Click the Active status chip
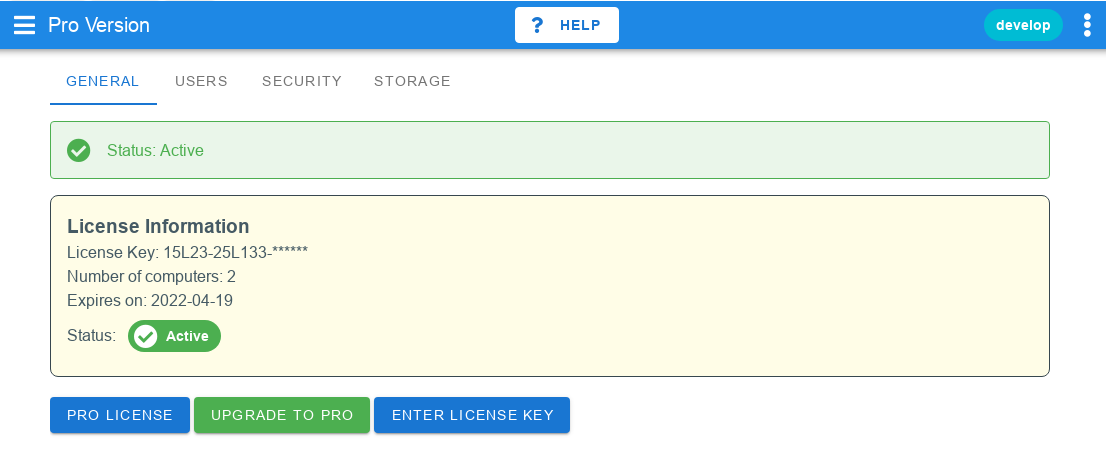The image size is (1106, 473). (174, 336)
